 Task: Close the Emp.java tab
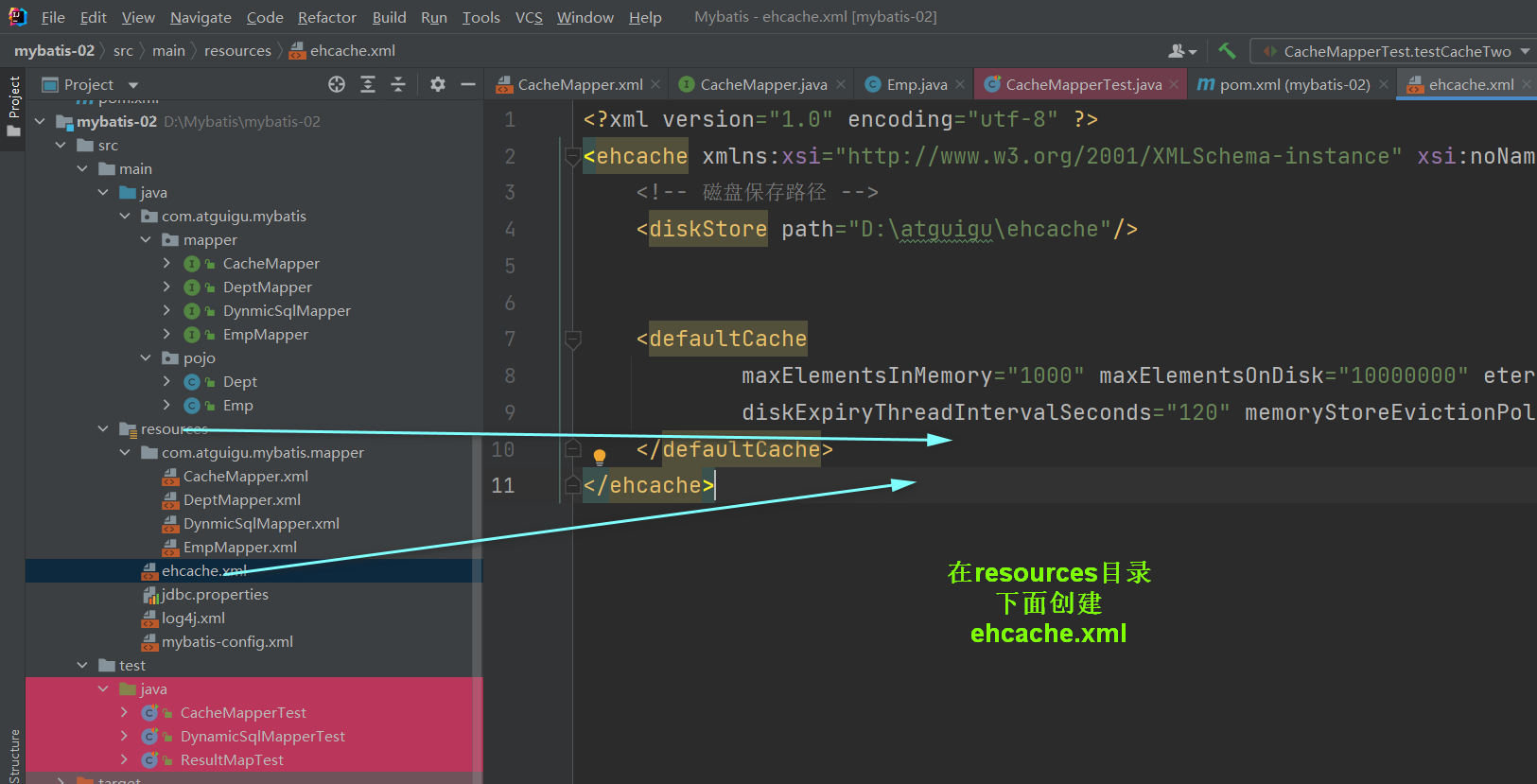(960, 84)
